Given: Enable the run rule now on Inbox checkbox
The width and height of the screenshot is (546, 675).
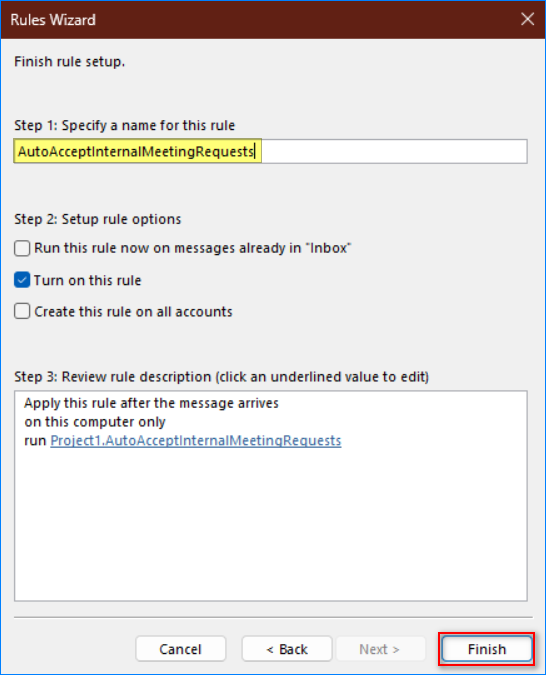Looking at the screenshot, I should click(22, 248).
